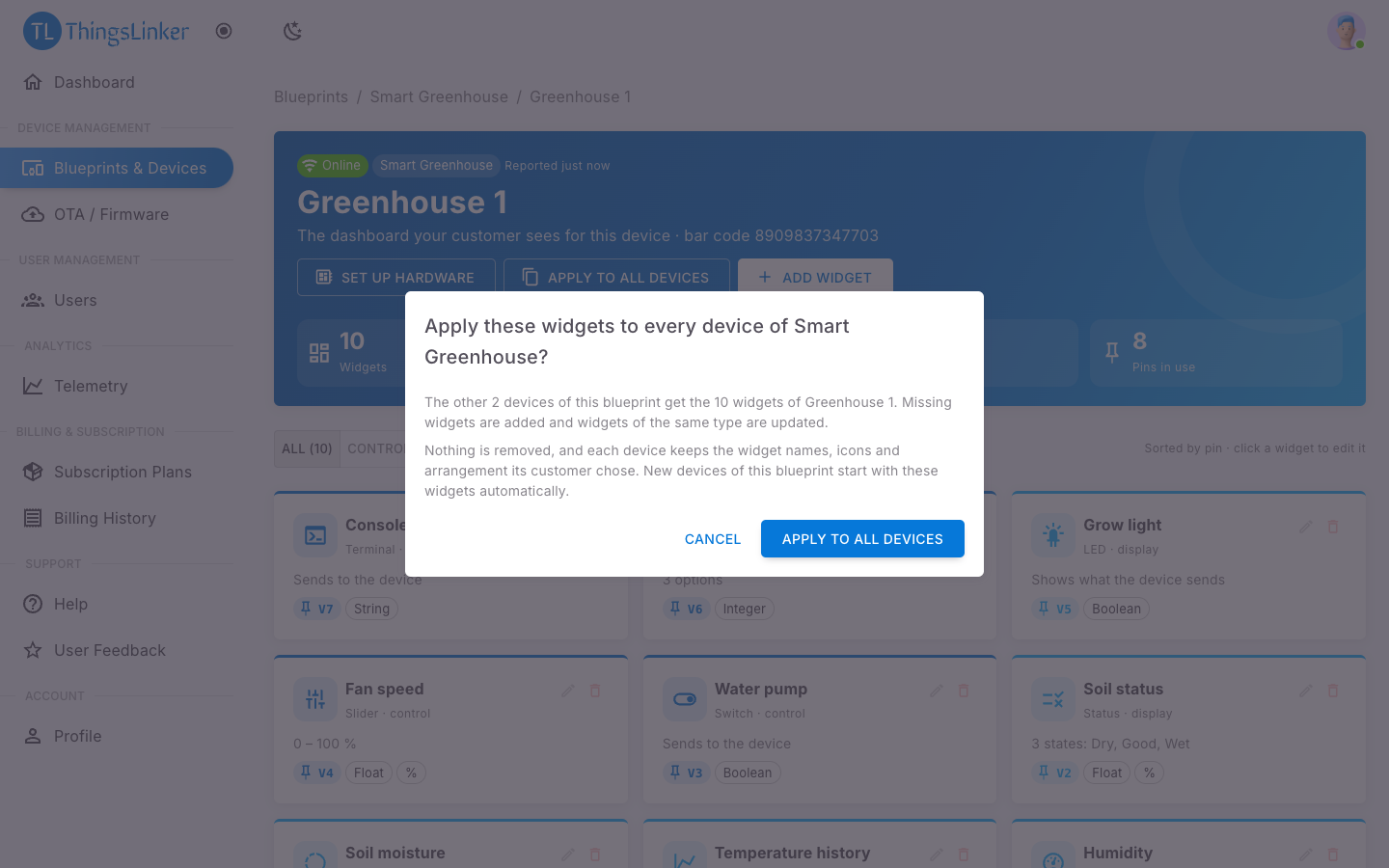Screen dimensions: 1389x868
Task: Switch to dark mode moon icon
Action: tap(292, 32)
